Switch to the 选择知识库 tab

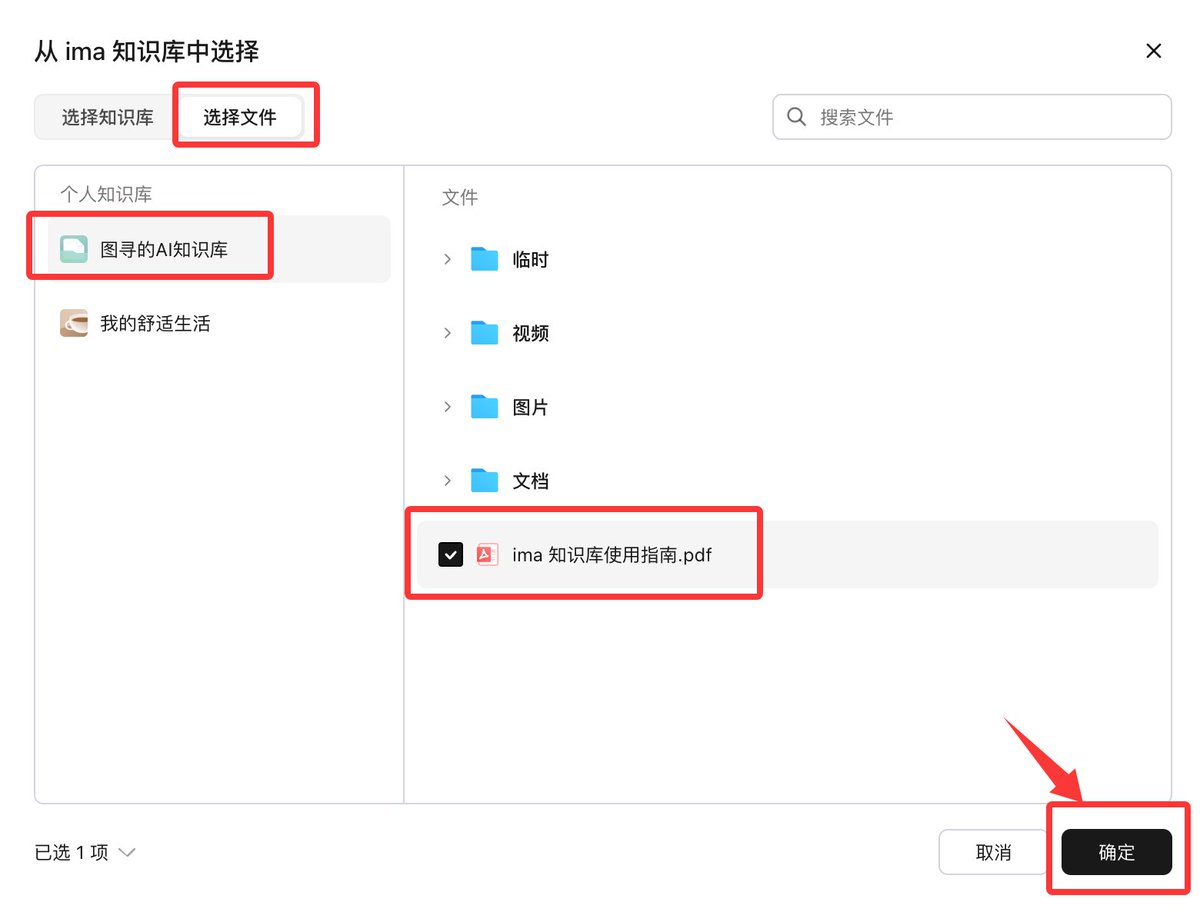click(107, 118)
